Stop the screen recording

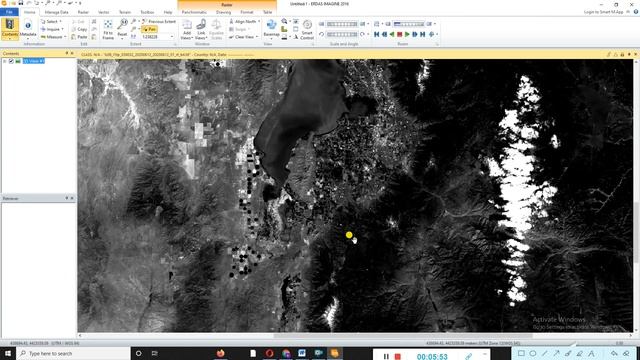click(398, 357)
